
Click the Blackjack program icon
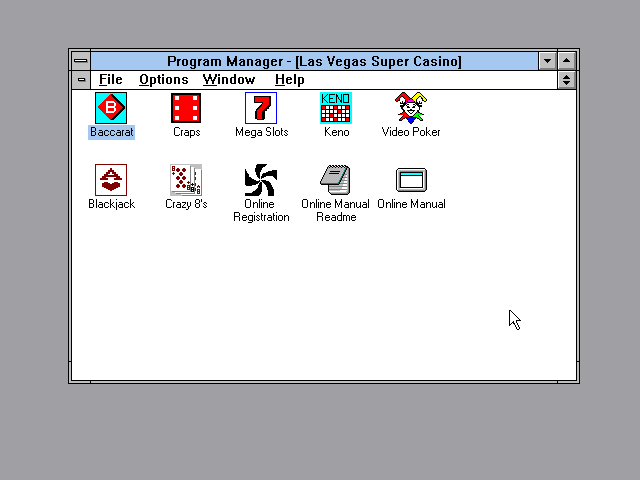111,180
